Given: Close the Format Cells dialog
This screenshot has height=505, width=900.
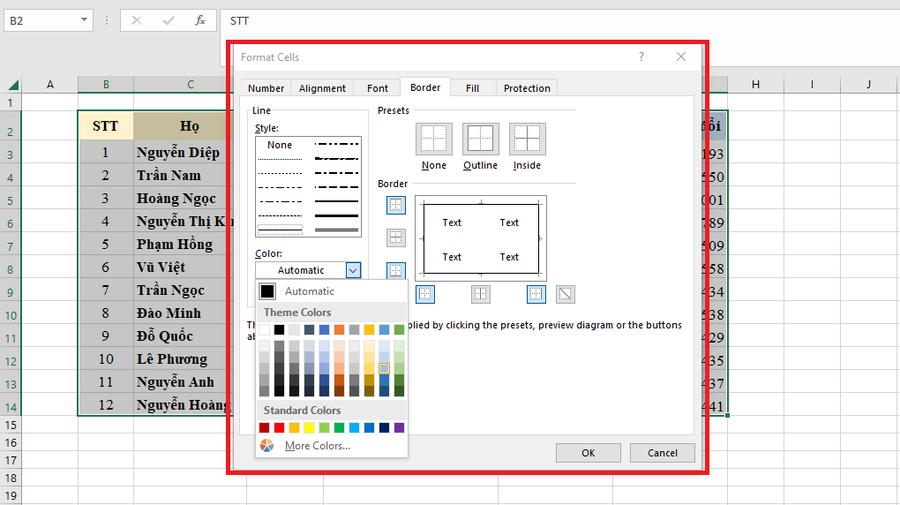Looking at the screenshot, I should (x=681, y=57).
